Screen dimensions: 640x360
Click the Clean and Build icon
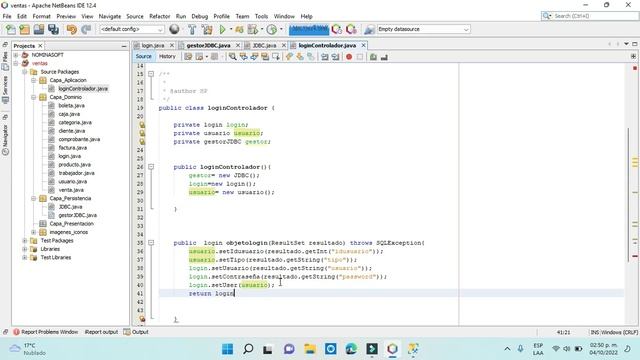click(207, 29)
